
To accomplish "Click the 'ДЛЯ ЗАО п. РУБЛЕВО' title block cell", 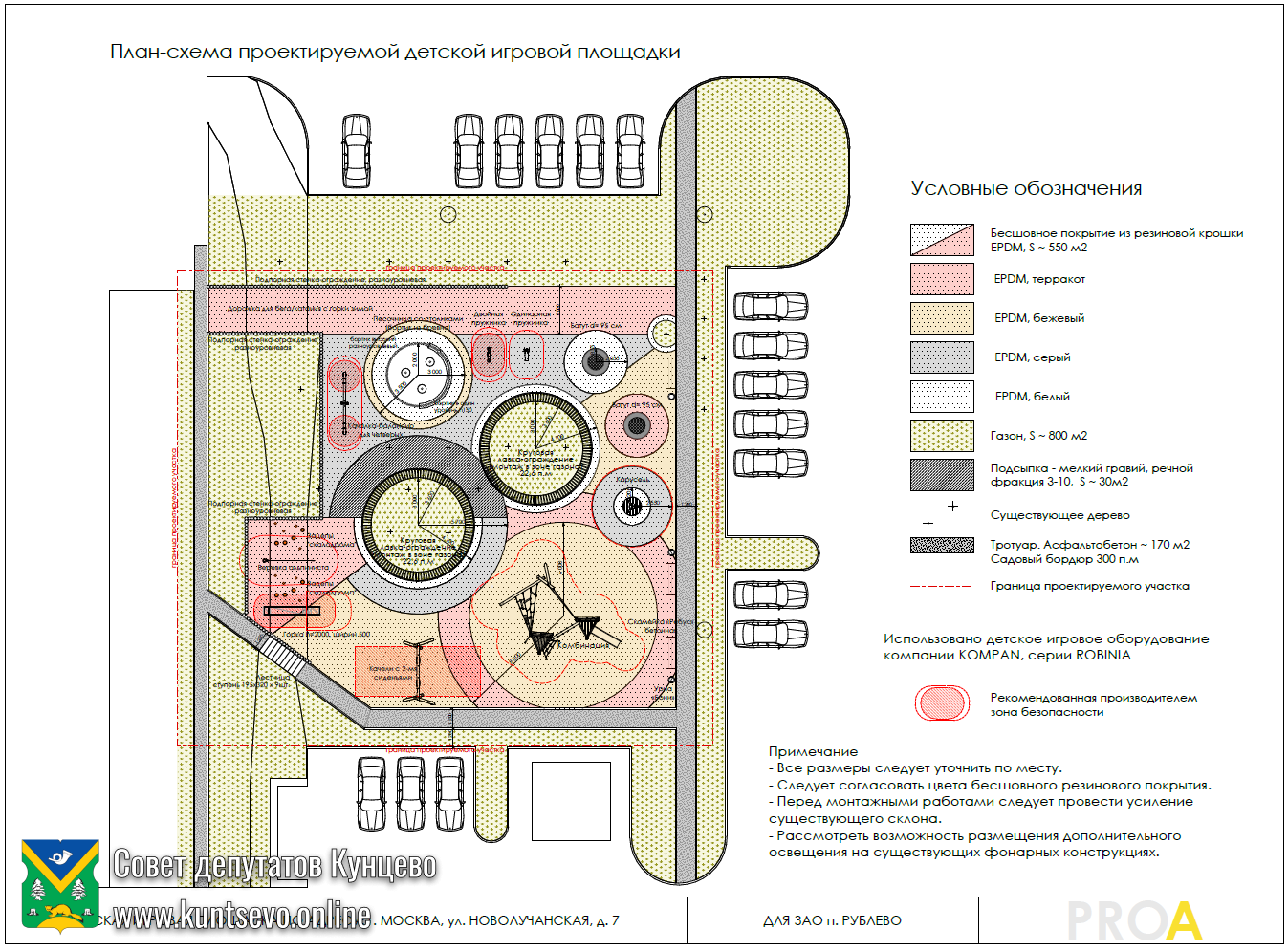I will tap(832, 920).
